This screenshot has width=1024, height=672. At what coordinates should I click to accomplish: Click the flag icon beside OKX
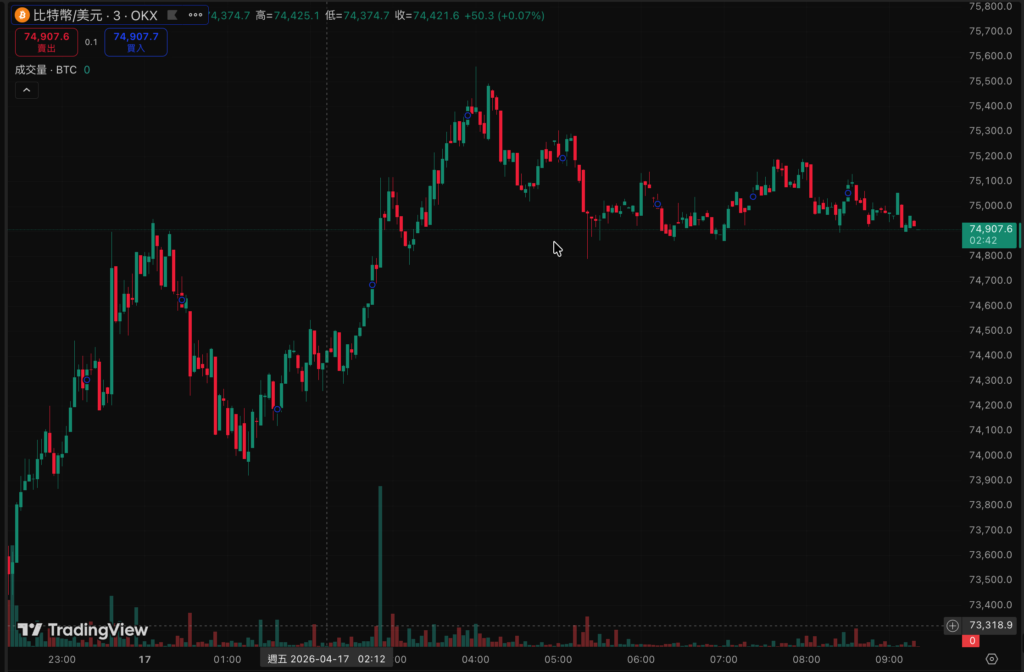point(171,16)
